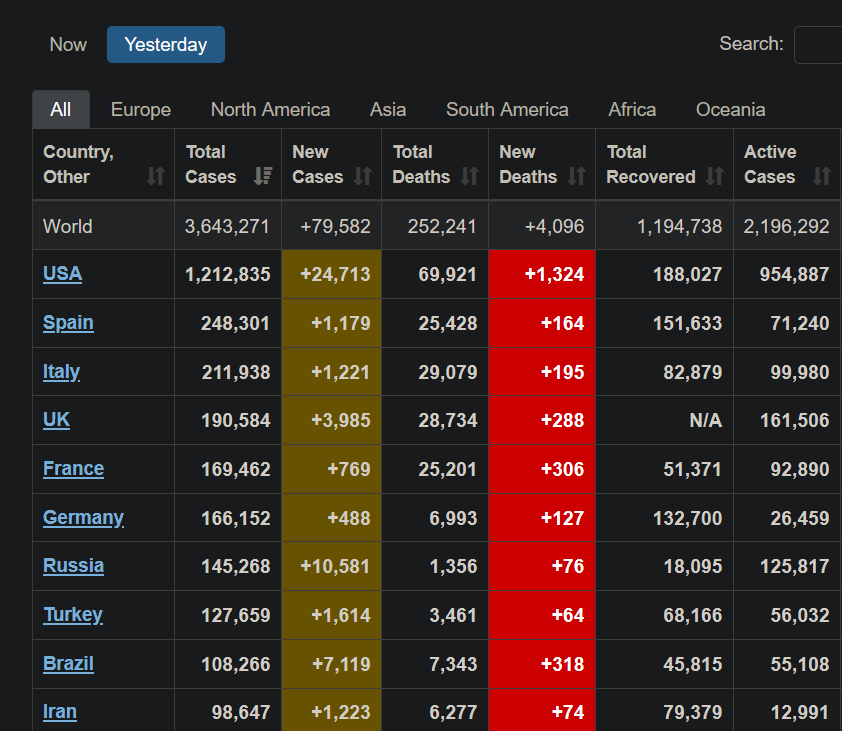Click UK new cases +3,985
Viewport: 842px width, 731px height.
(x=341, y=420)
